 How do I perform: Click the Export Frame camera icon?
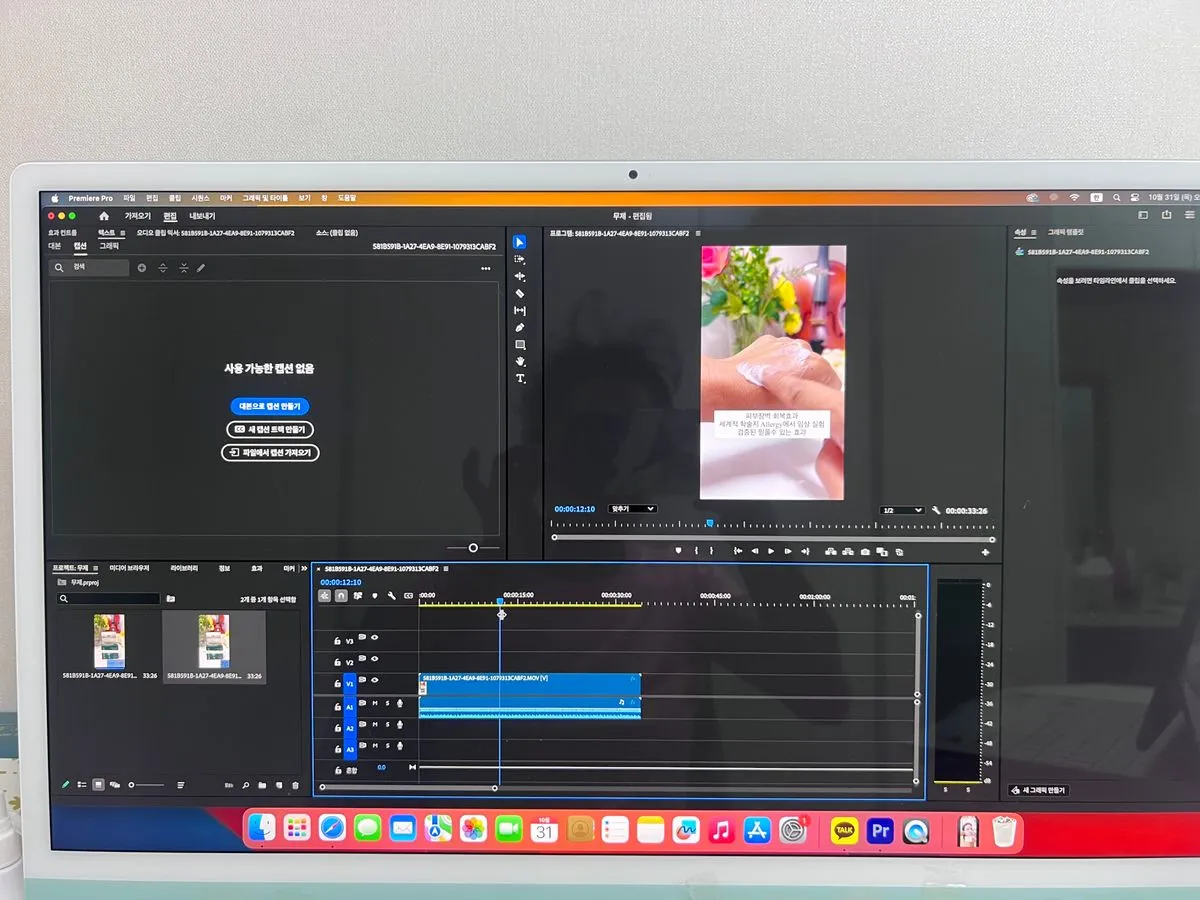click(x=864, y=552)
